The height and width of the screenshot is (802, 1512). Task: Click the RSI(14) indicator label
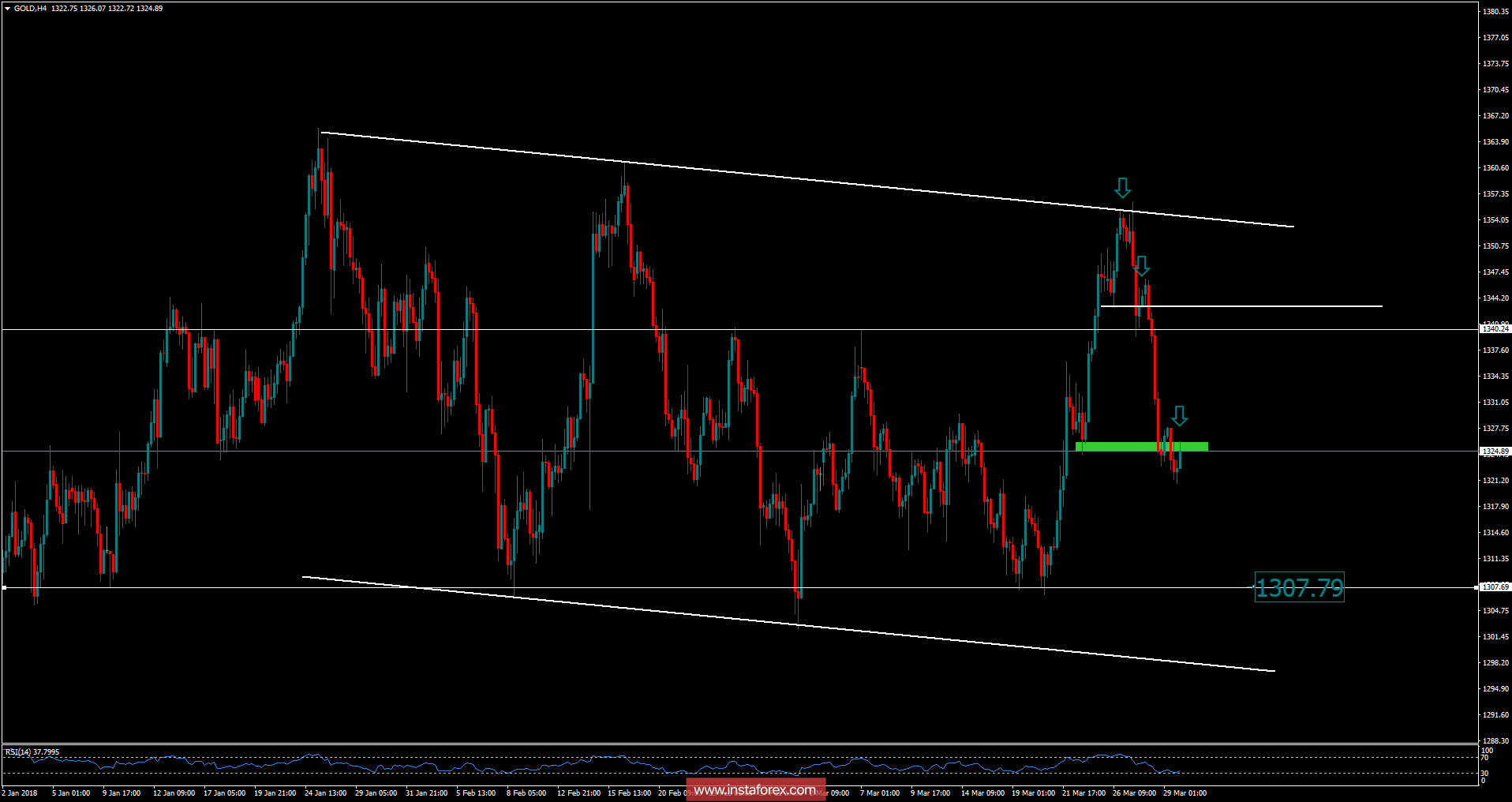pos(21,751)
